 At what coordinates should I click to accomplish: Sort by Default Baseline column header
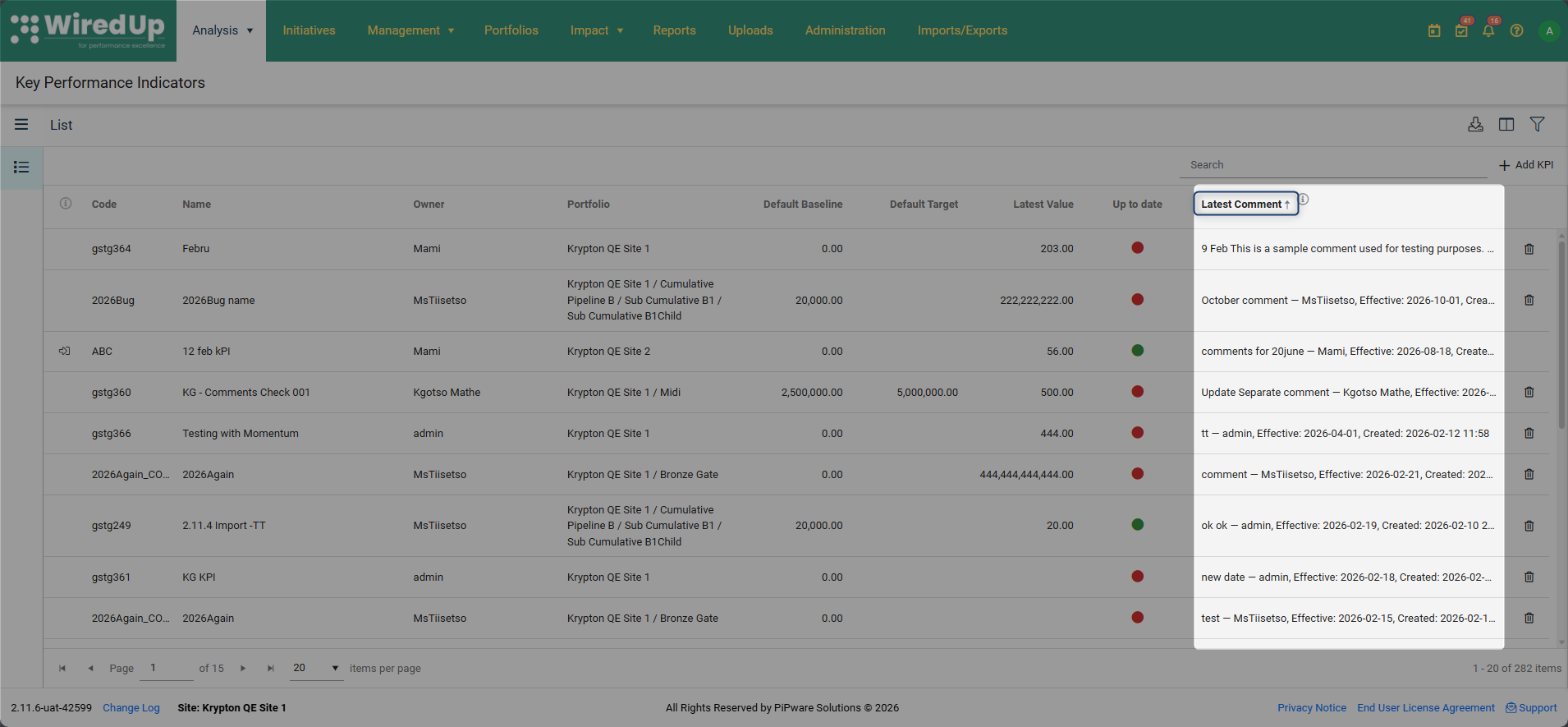[x=803, y=204]
